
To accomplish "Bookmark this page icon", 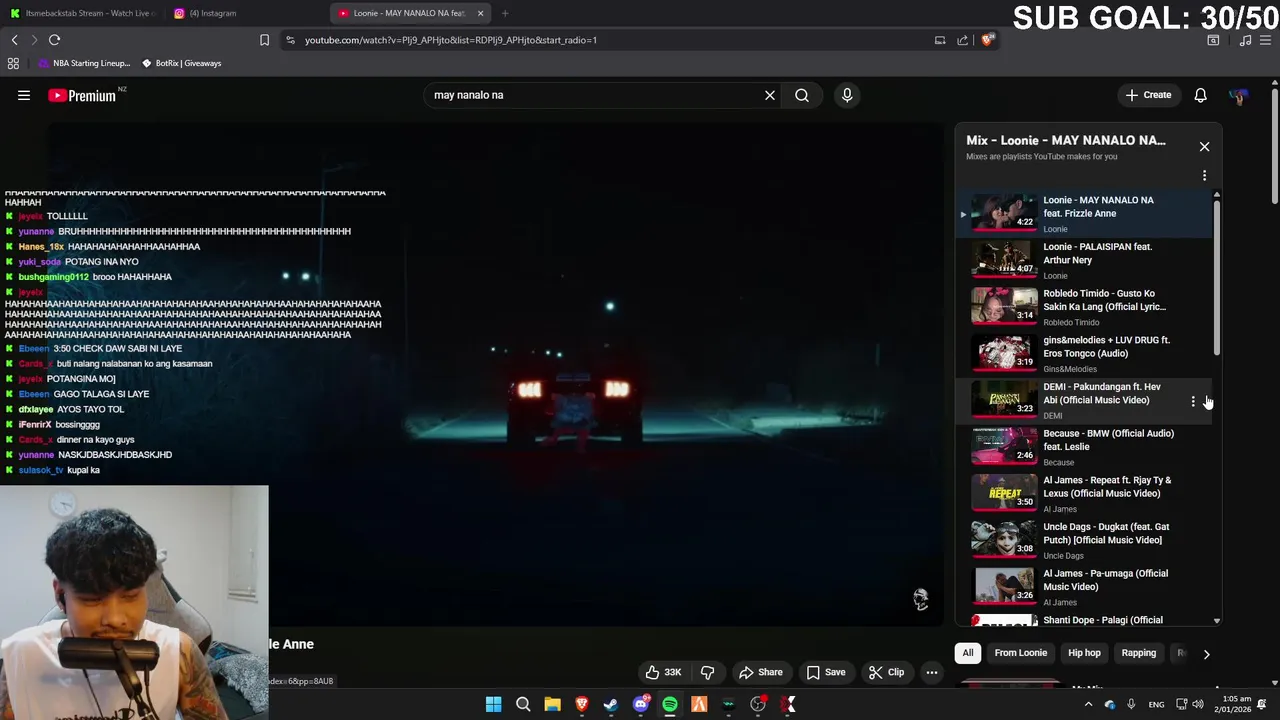I will click(x=264, y=40).
